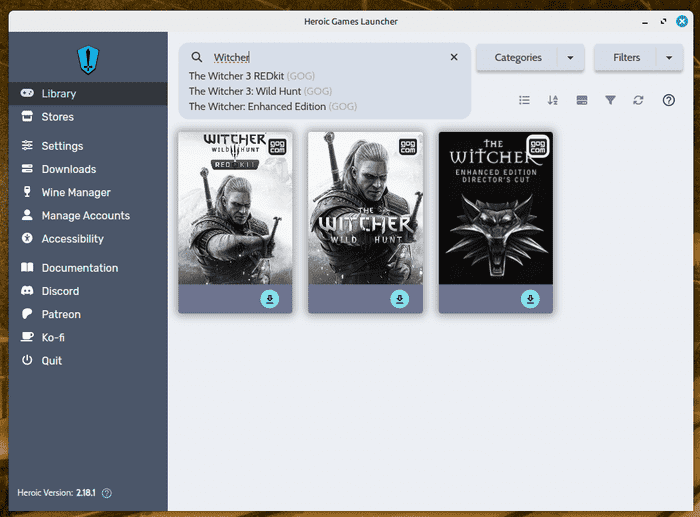Click GOG badge on Enhanced Edition card

[538, 146]
